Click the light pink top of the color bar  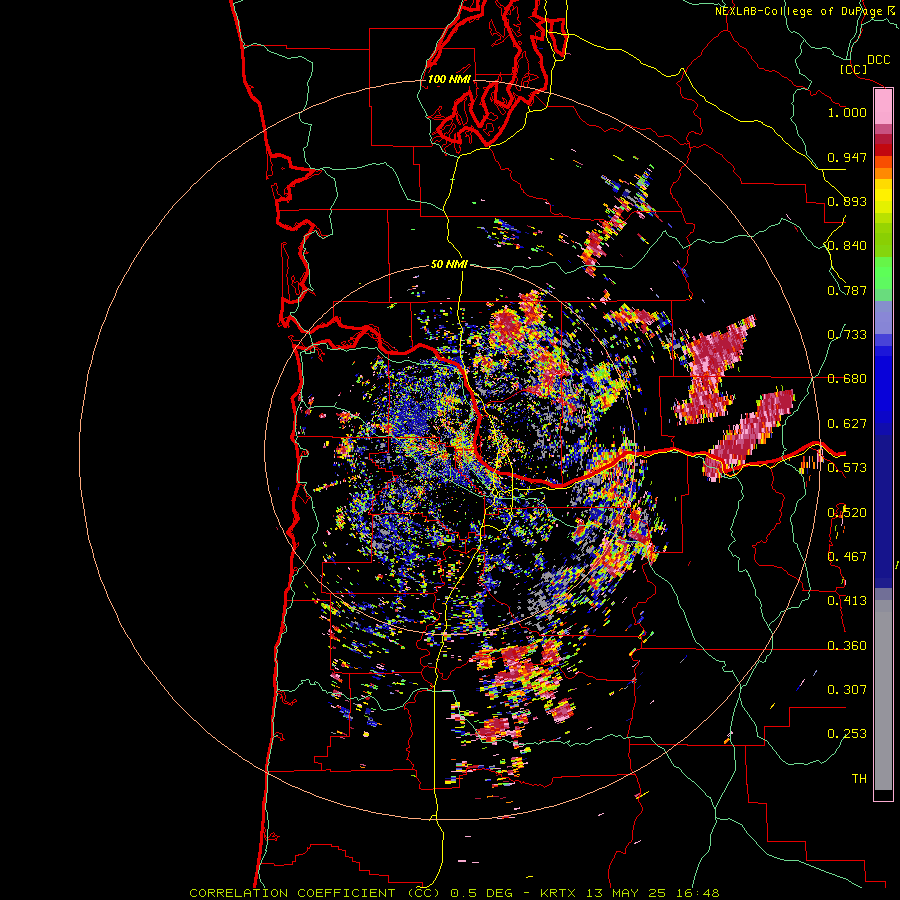point(883,107)
